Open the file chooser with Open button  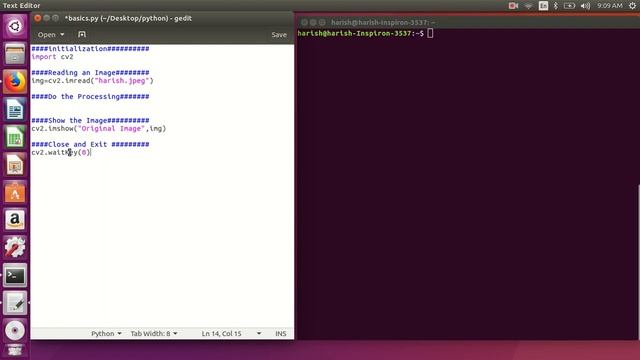point(47,35)
